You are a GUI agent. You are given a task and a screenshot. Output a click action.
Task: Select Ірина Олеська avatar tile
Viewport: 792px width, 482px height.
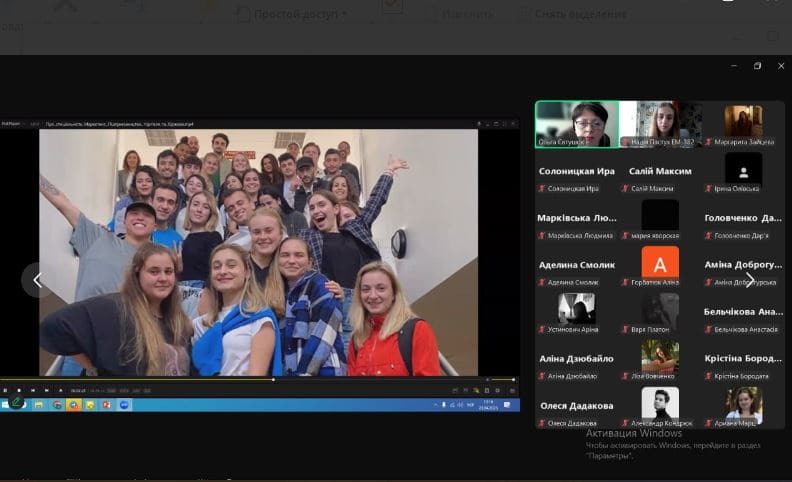pyautogui.click(x=744, y=169)
